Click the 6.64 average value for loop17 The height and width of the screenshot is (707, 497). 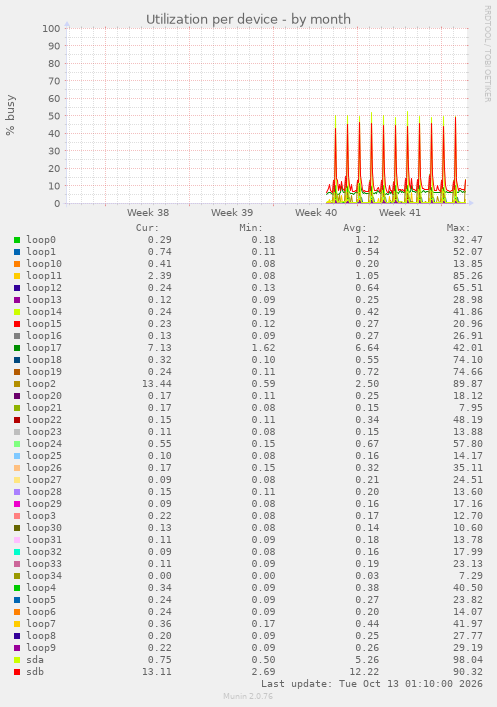[367, 348]
